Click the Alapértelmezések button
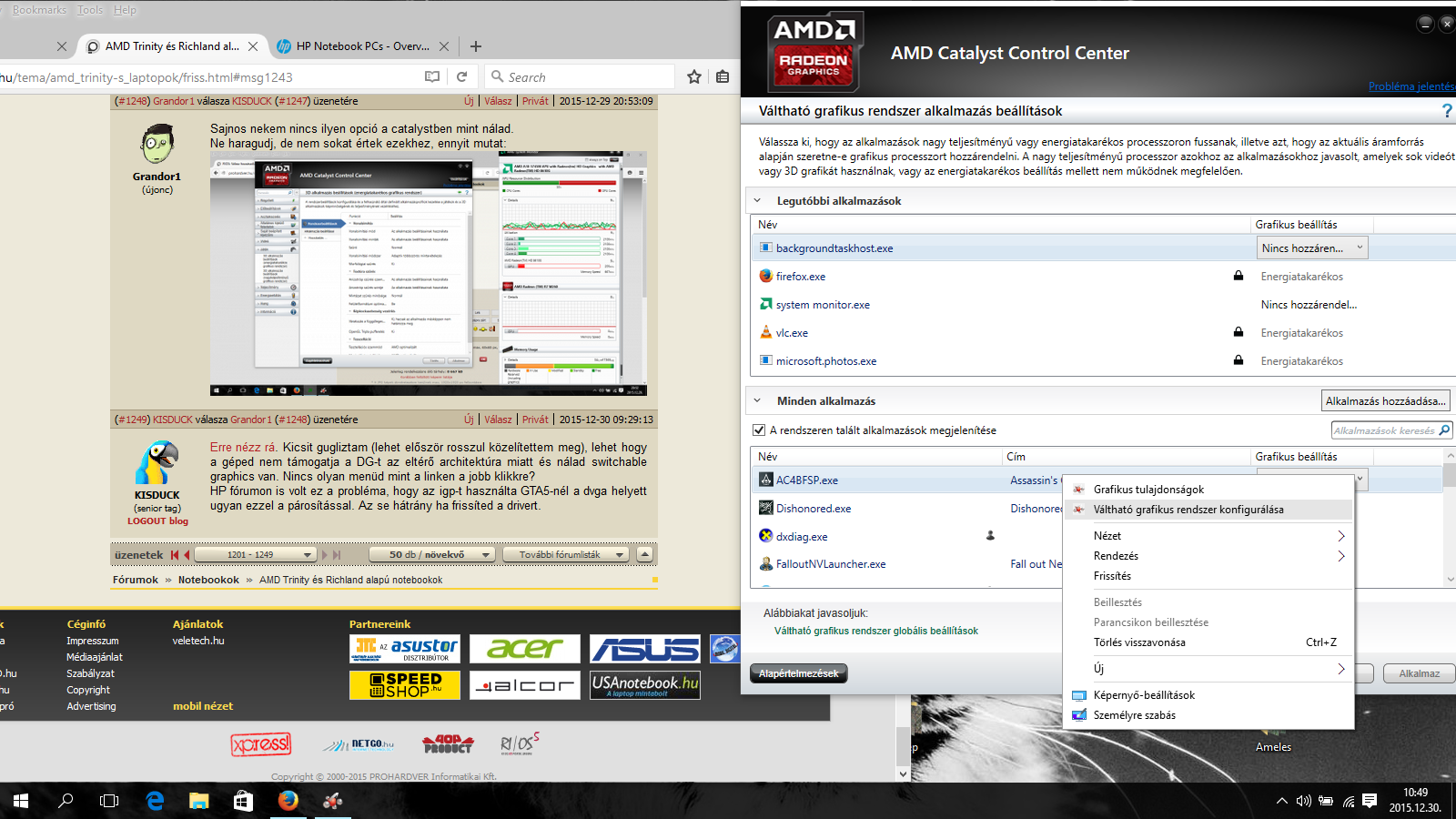 click(799, 673)
